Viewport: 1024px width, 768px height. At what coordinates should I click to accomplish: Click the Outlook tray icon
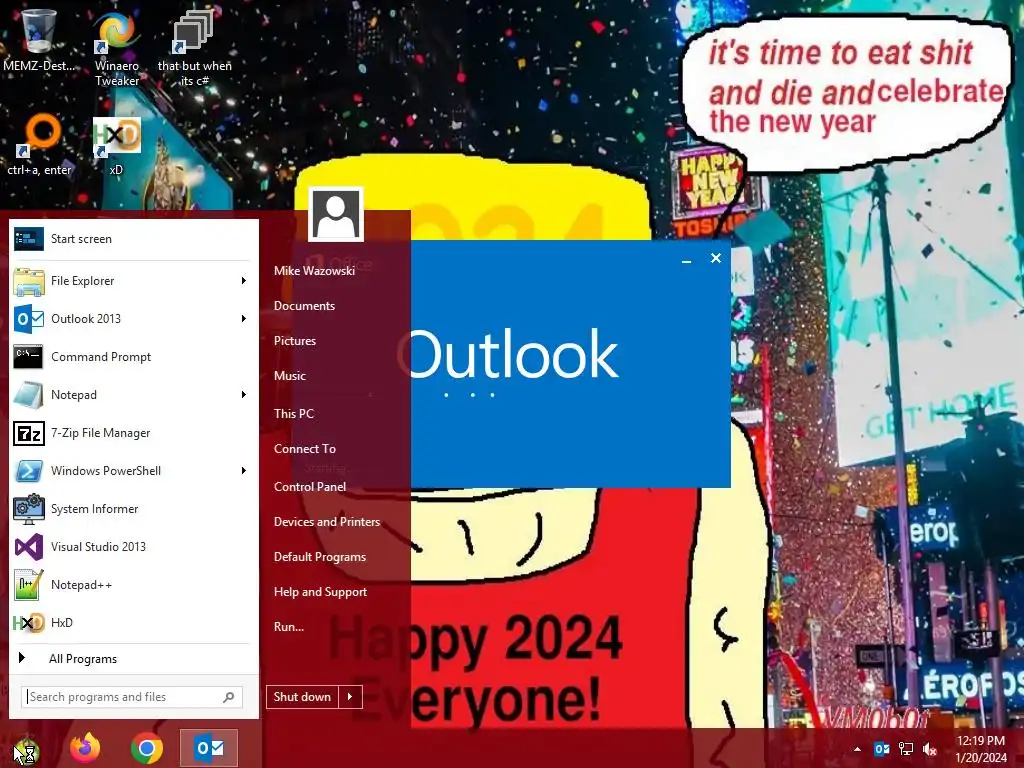pyautogui.click(x=882, y=748)
